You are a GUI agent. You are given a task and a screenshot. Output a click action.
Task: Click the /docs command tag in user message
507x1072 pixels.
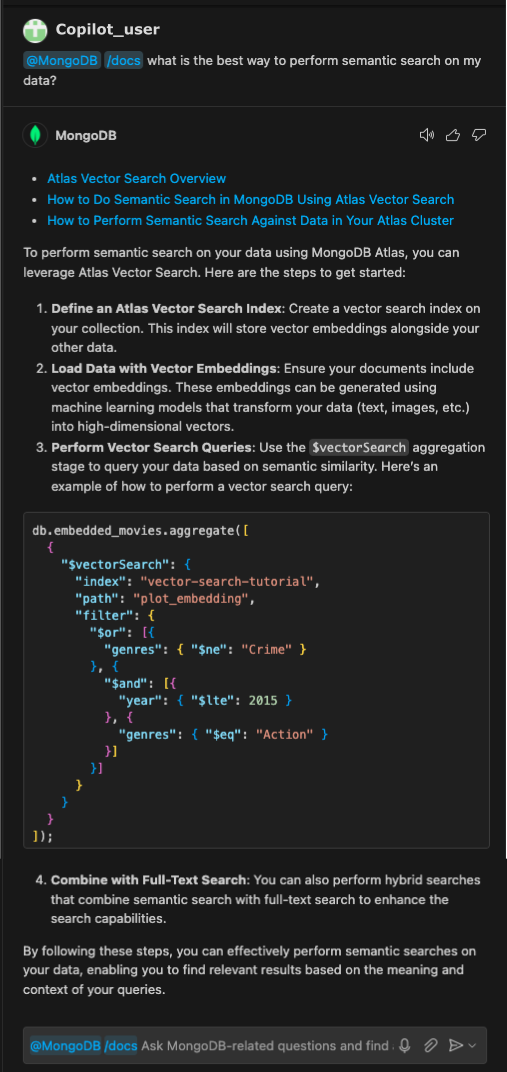pos(124,61)
